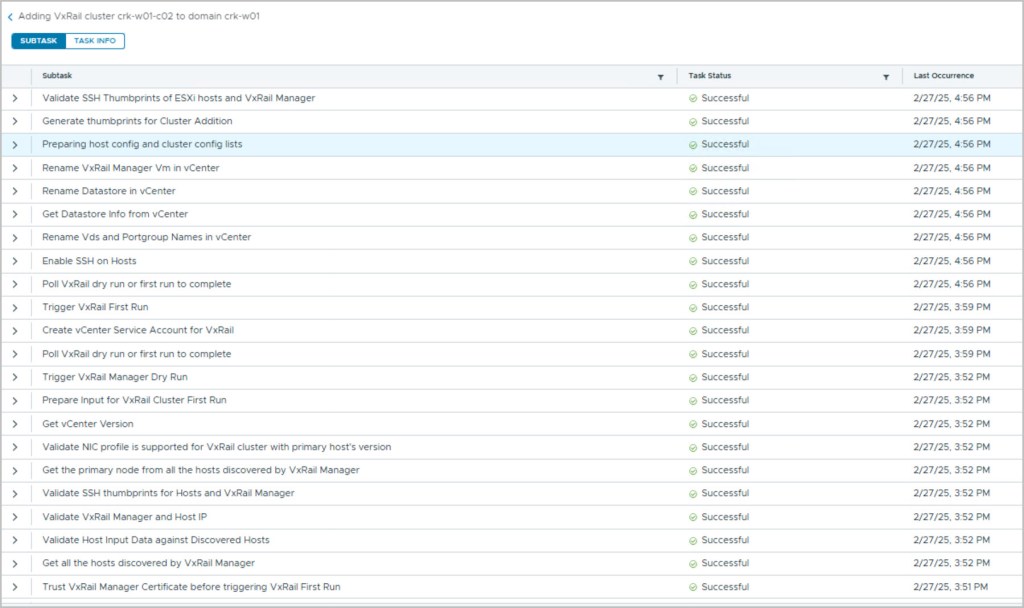This screenshot has width=1024, height=608.
Task: Click success icon for Trigger VxRail First Run
Action: coord(693,307)
